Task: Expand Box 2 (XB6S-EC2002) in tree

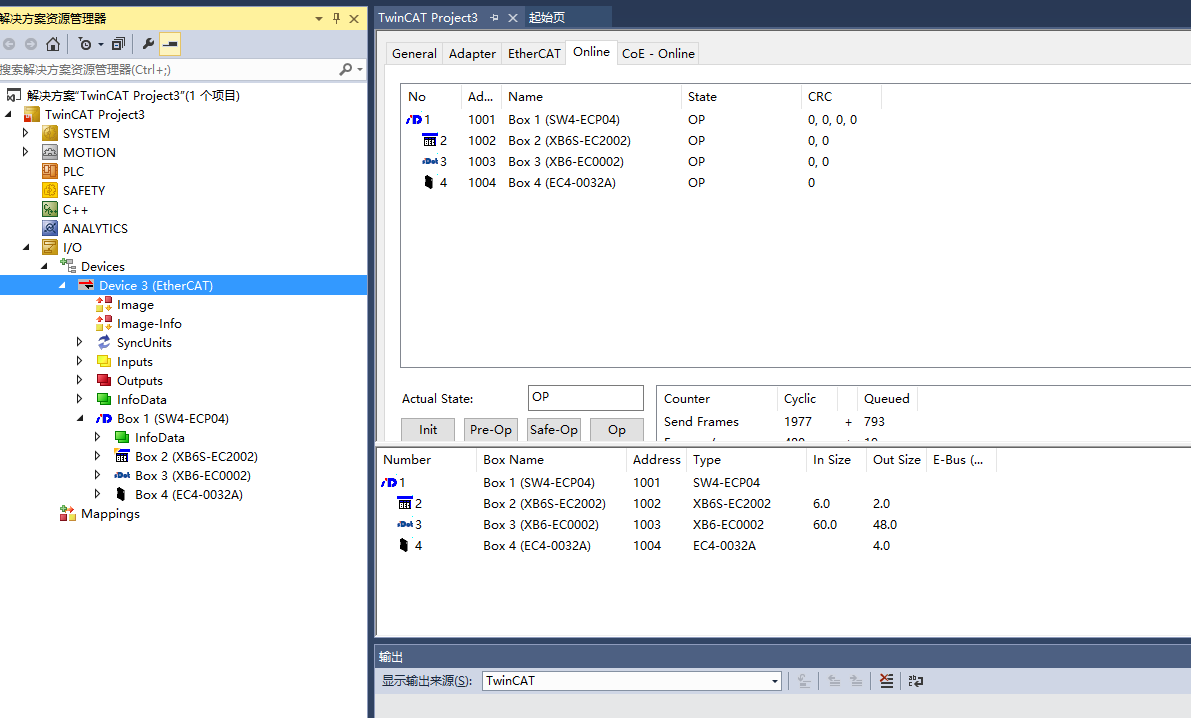Action: click(98, 457)
